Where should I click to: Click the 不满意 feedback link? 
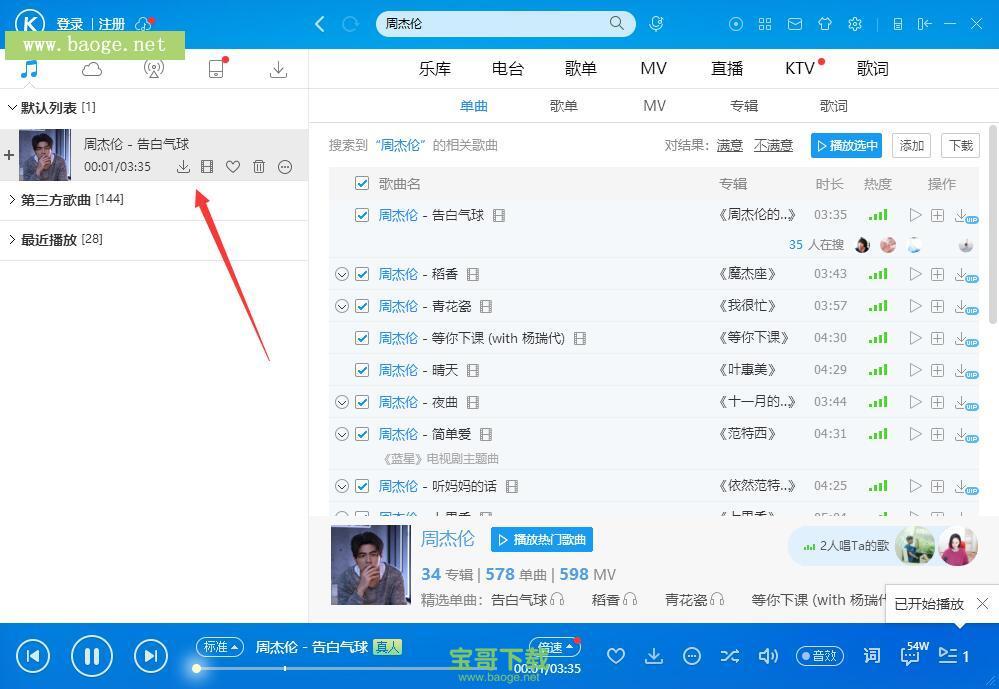tap(773, 145)
